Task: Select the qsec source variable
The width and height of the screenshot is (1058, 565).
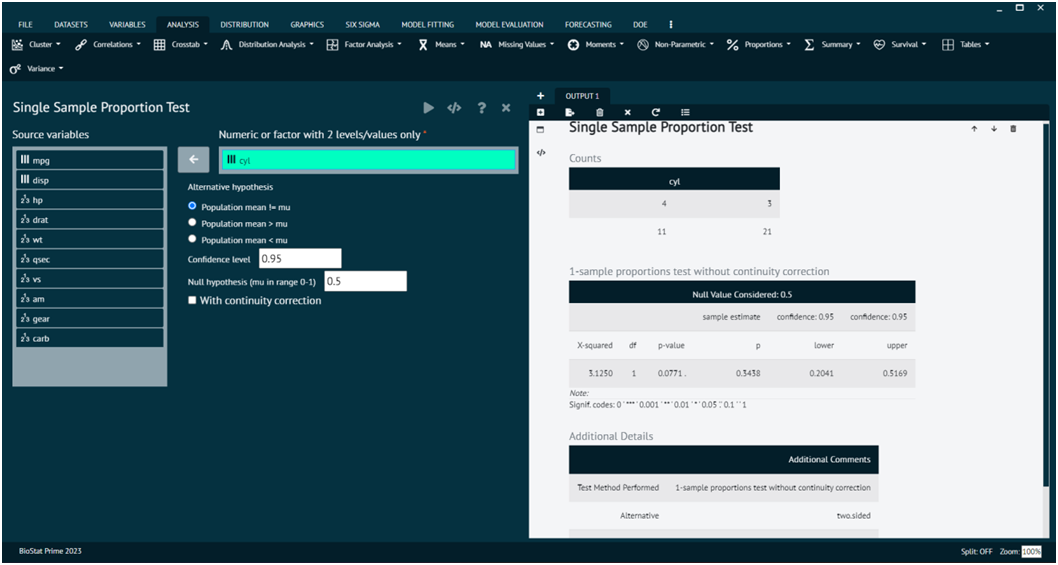Action: coord(90,259)
